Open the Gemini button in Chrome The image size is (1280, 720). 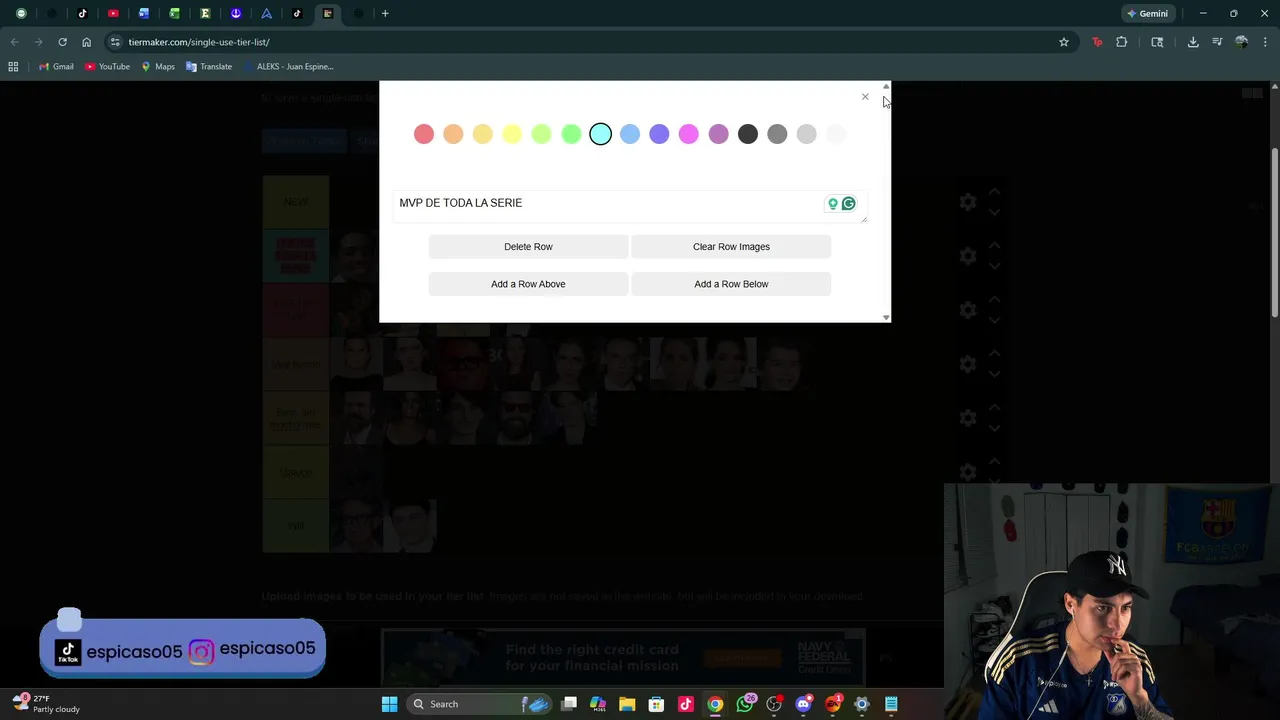(x=1147, y=14)
